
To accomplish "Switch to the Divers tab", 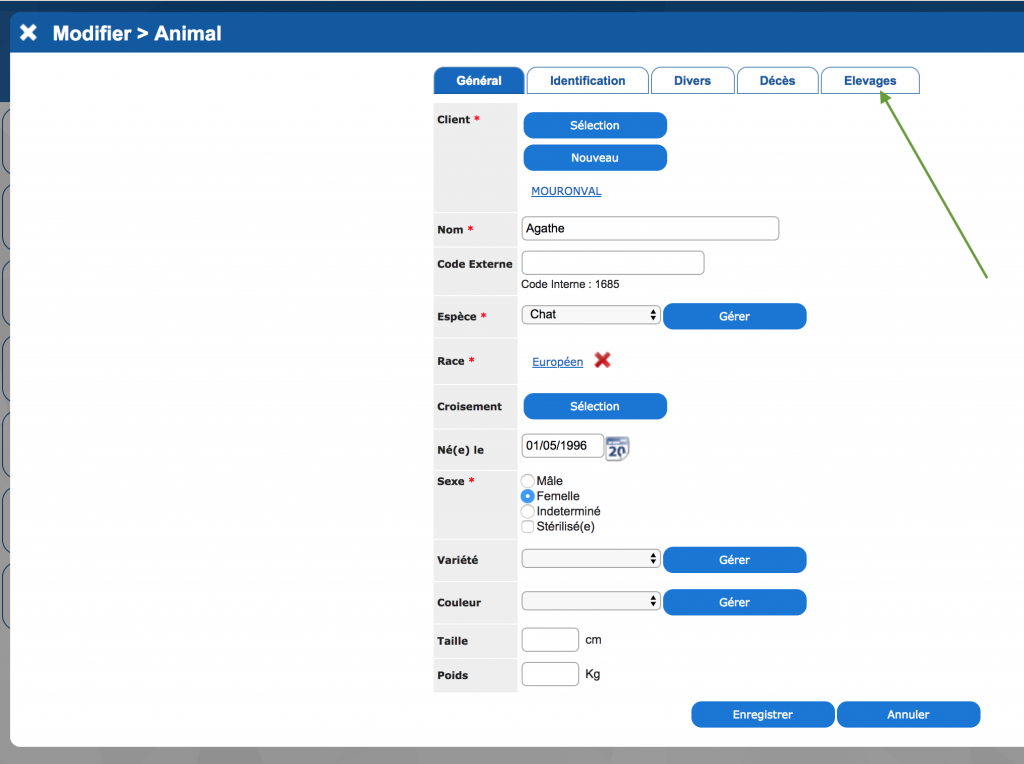I will 692,80.
